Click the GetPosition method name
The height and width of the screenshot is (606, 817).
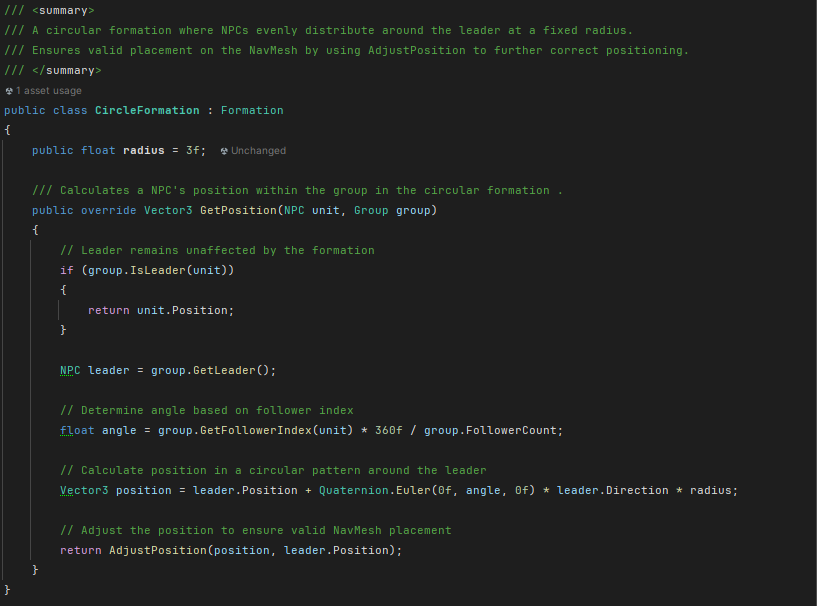pos(235,210)
